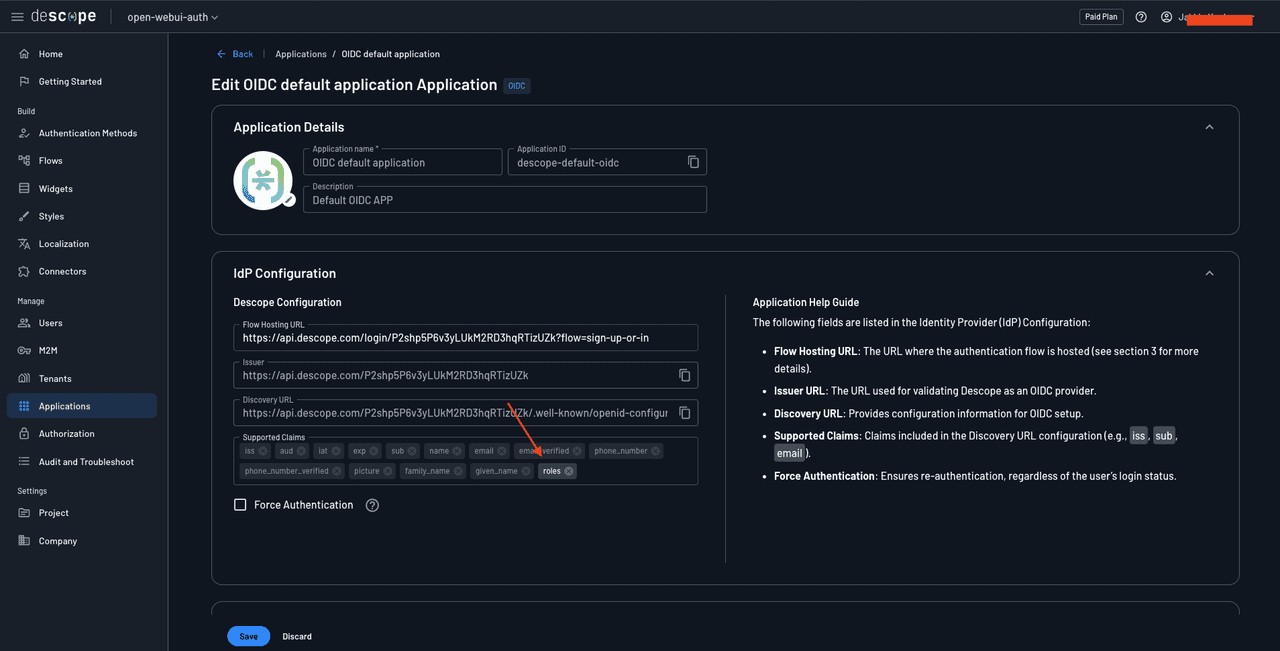
Task: Collapse the IdP Configuration panel
Action: [x=1209, y=272]
